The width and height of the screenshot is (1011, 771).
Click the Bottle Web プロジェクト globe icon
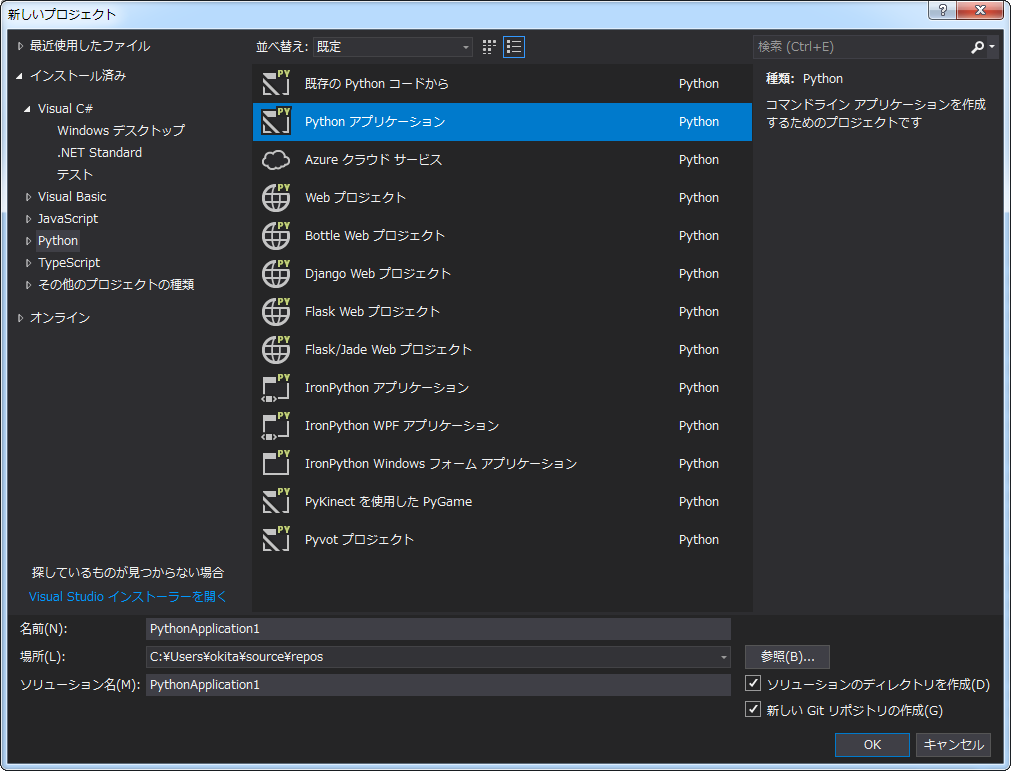pyautogui.click(x=276, y=236)
